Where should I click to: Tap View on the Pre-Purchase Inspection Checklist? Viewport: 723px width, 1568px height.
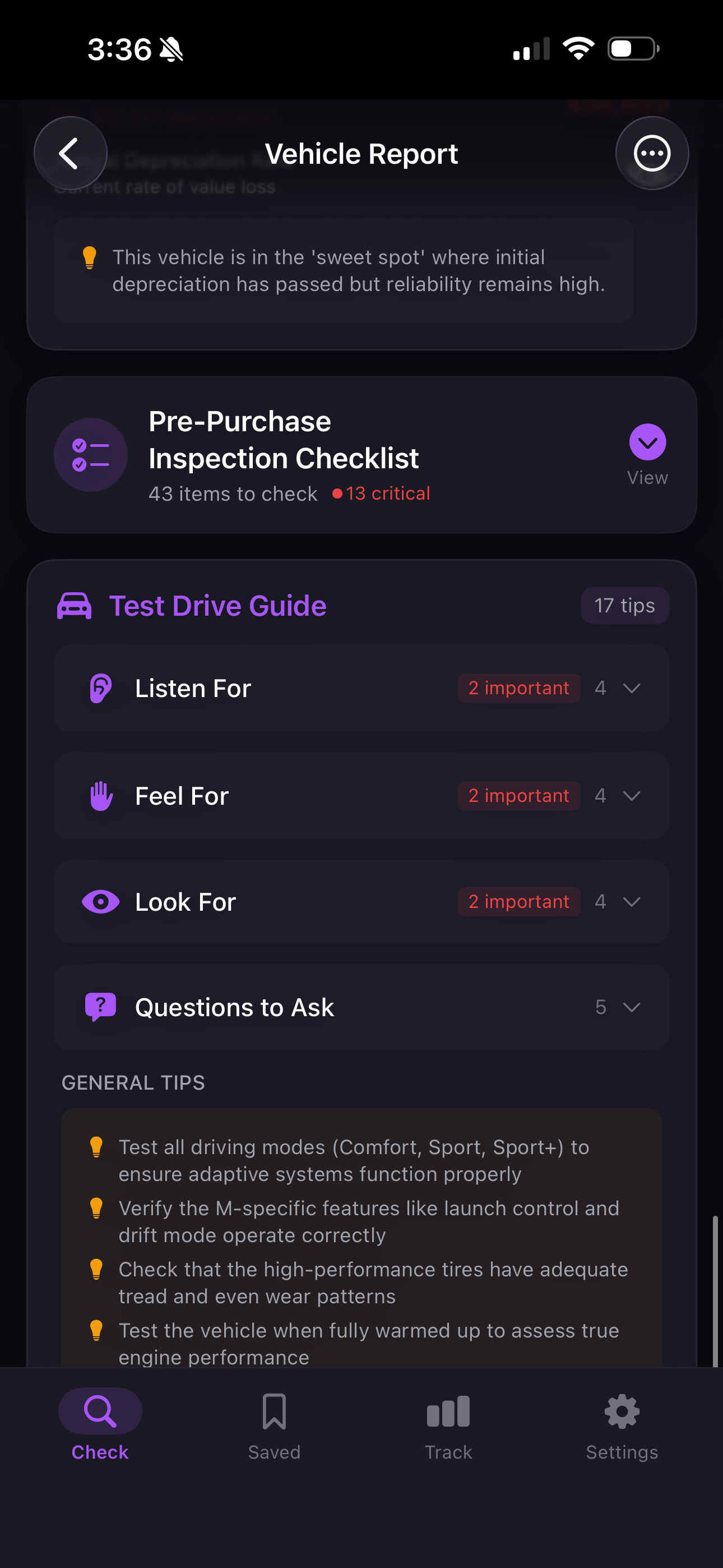(647, 443)
